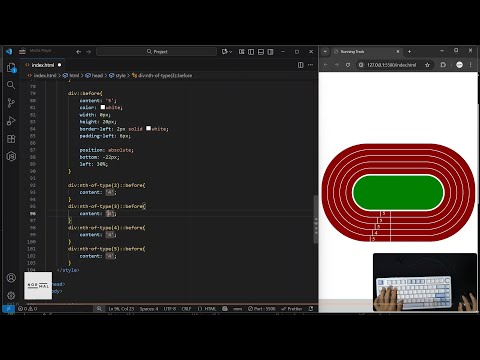Open the Search view in activity bar

coord(11,85)
